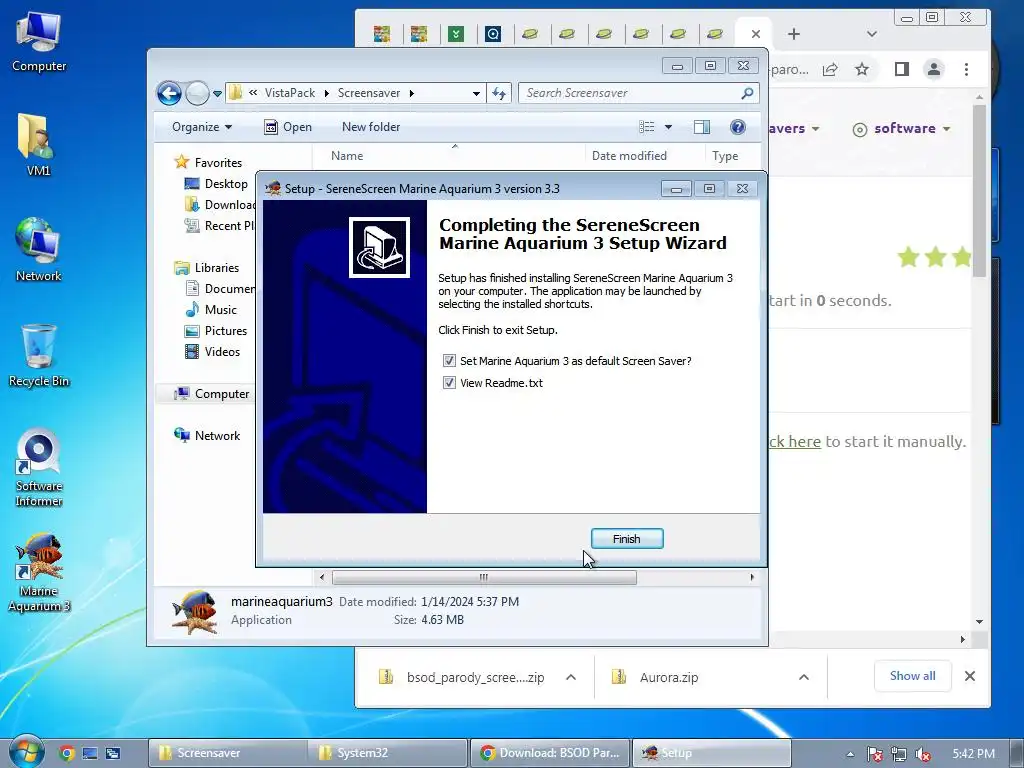Open the Network desktop icon
This screenshot has width=1024, height=768.
click(39, 250)
